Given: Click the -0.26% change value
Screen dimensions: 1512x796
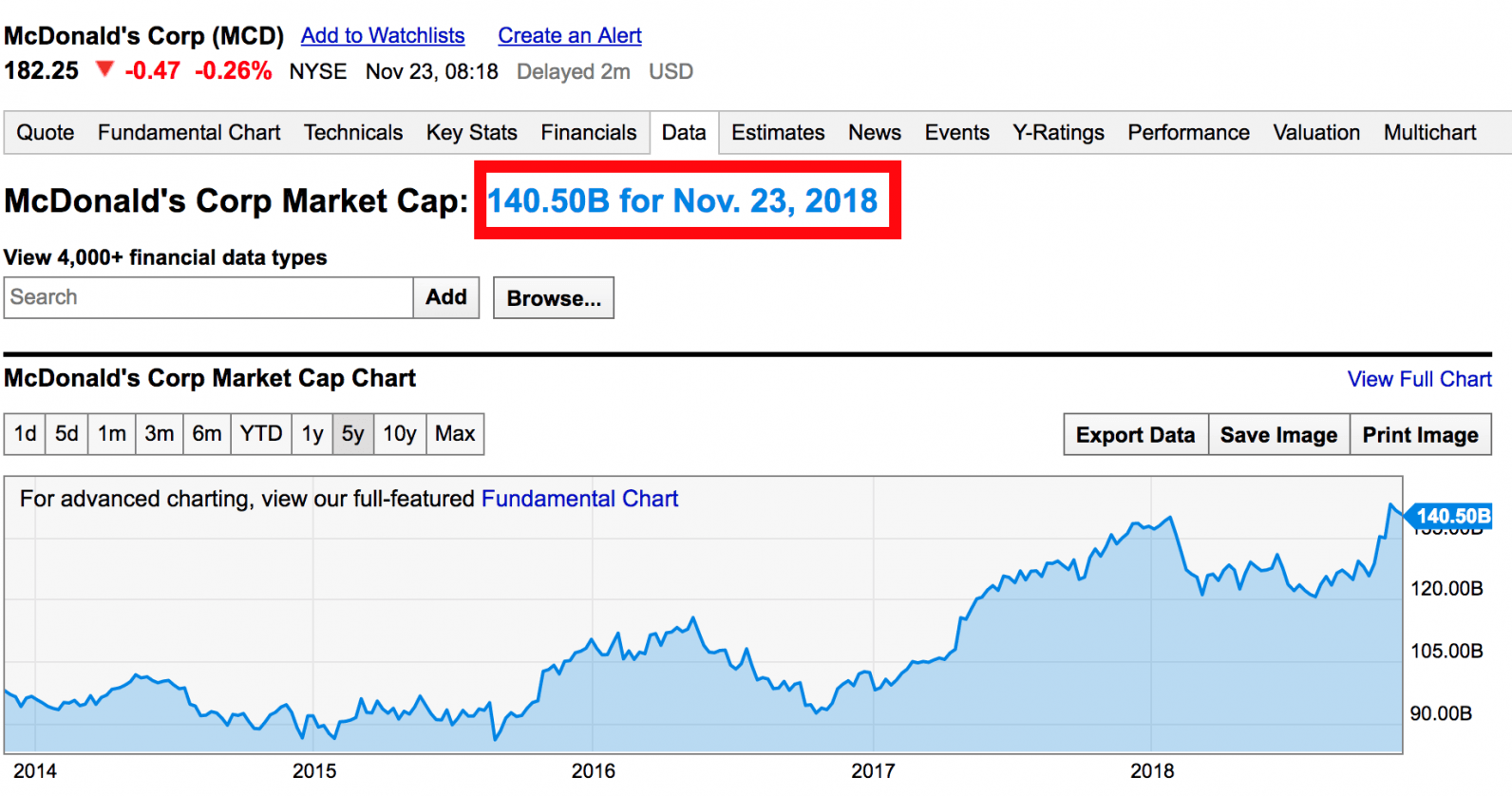Looking at the screenshot, I should [234, 71].
